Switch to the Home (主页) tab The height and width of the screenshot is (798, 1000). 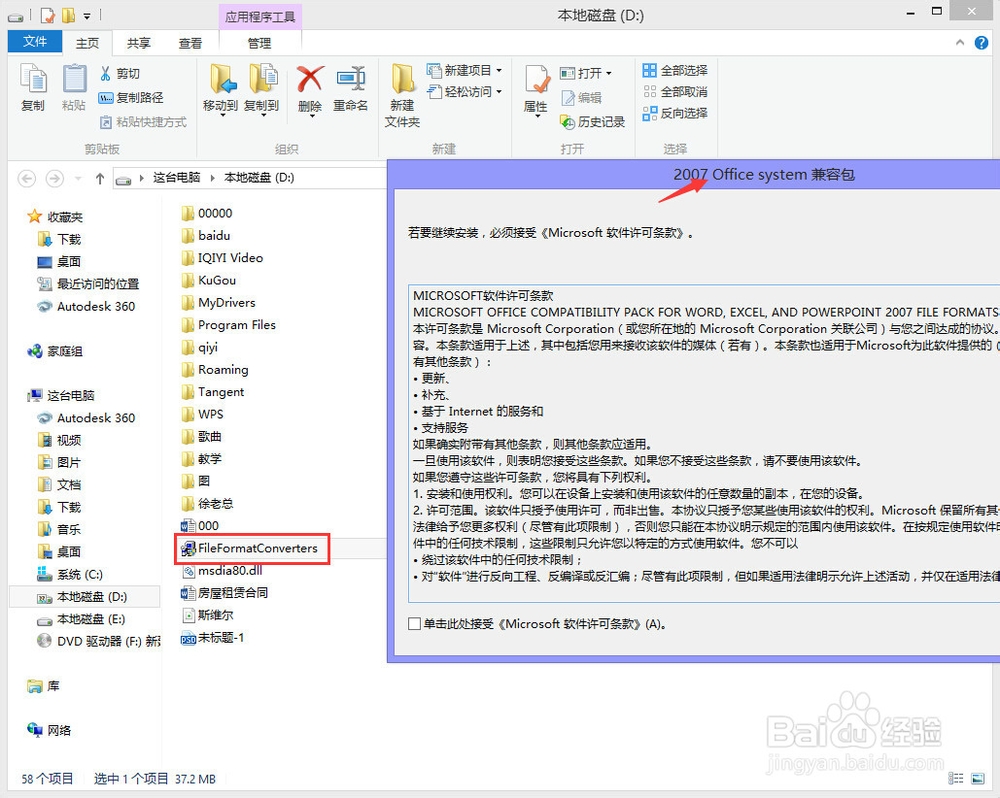tap(87, 43)
